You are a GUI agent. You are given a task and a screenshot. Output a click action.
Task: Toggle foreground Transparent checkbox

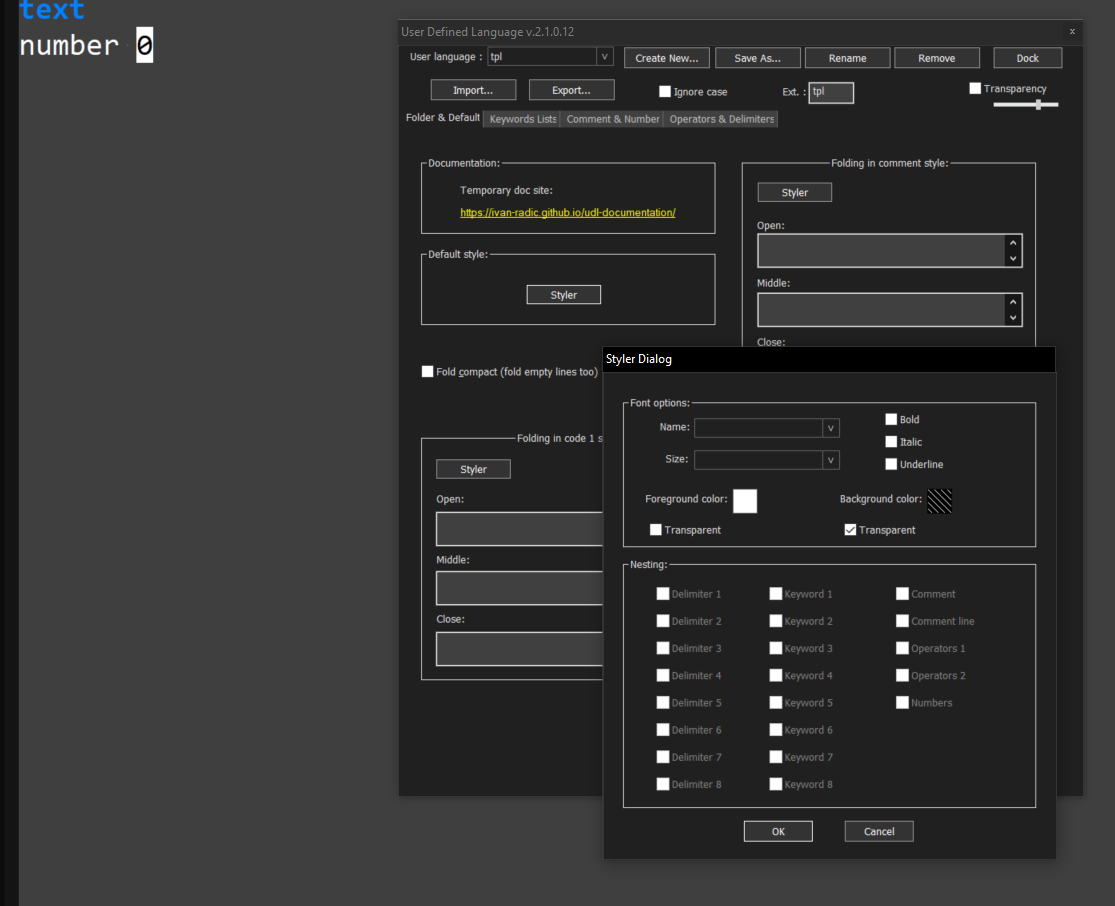coord(656,530)
